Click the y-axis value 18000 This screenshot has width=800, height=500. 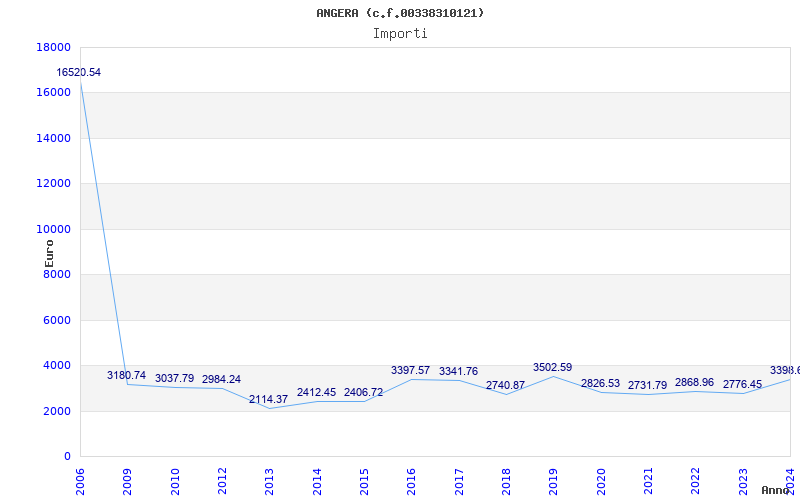54,47
